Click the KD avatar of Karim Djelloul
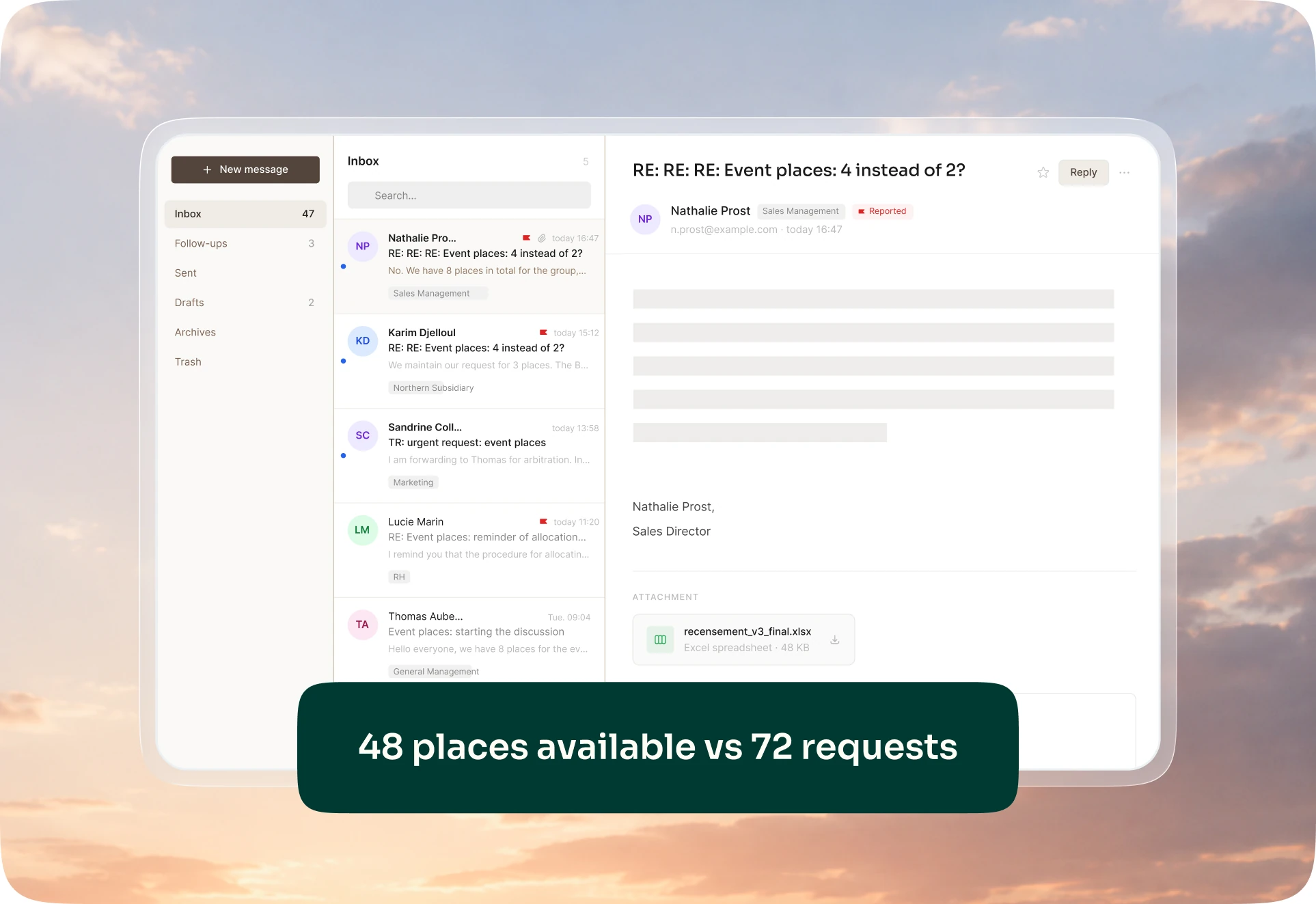Viewport: 1316px width, 904px height. click(x=363, y=340)
